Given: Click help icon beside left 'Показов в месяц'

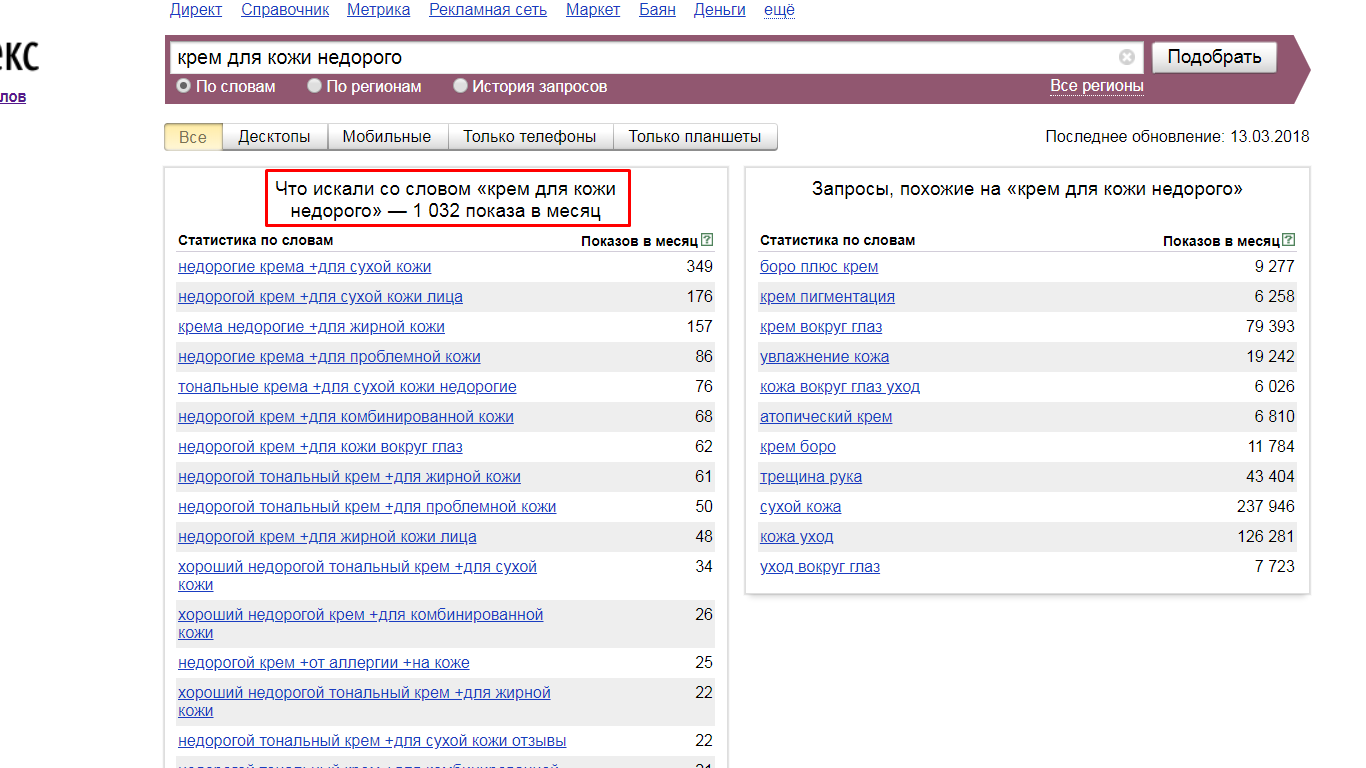Looking at the screenshot, I should click(707, 240).
